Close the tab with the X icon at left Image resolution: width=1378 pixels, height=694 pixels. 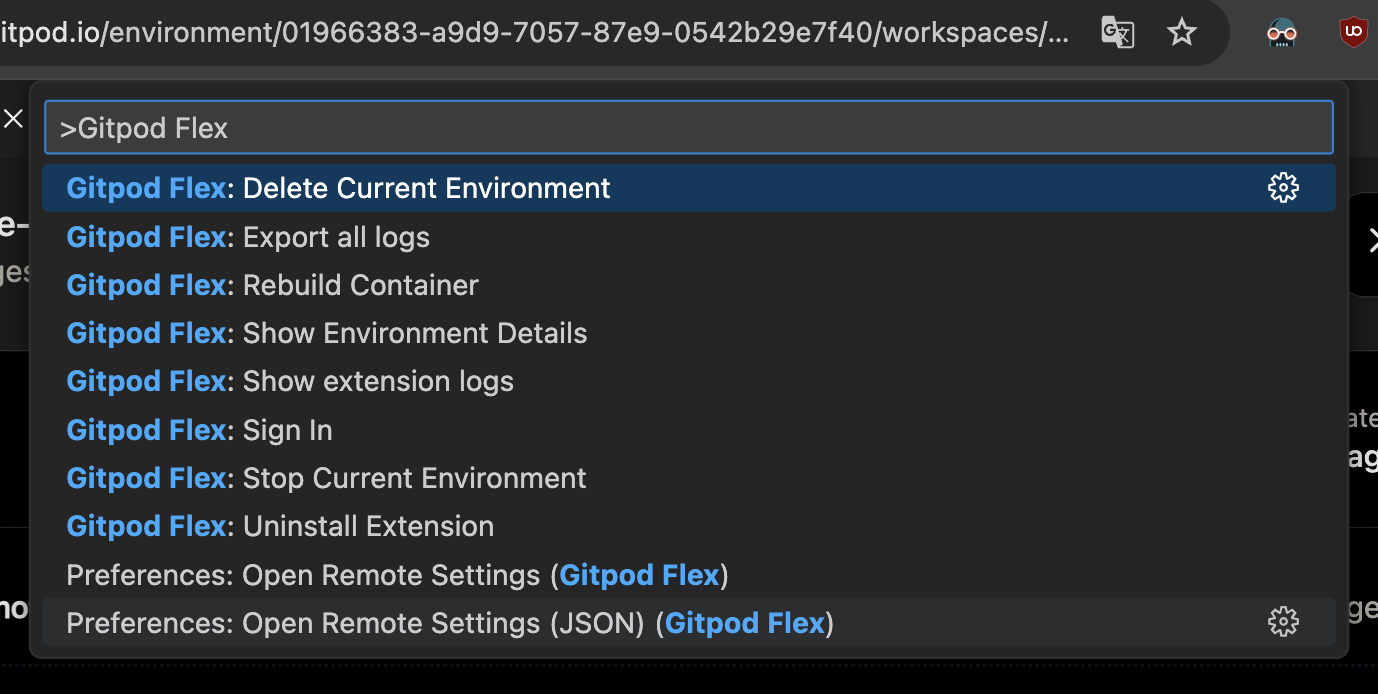pyautogui.click(x=13, y=119)
